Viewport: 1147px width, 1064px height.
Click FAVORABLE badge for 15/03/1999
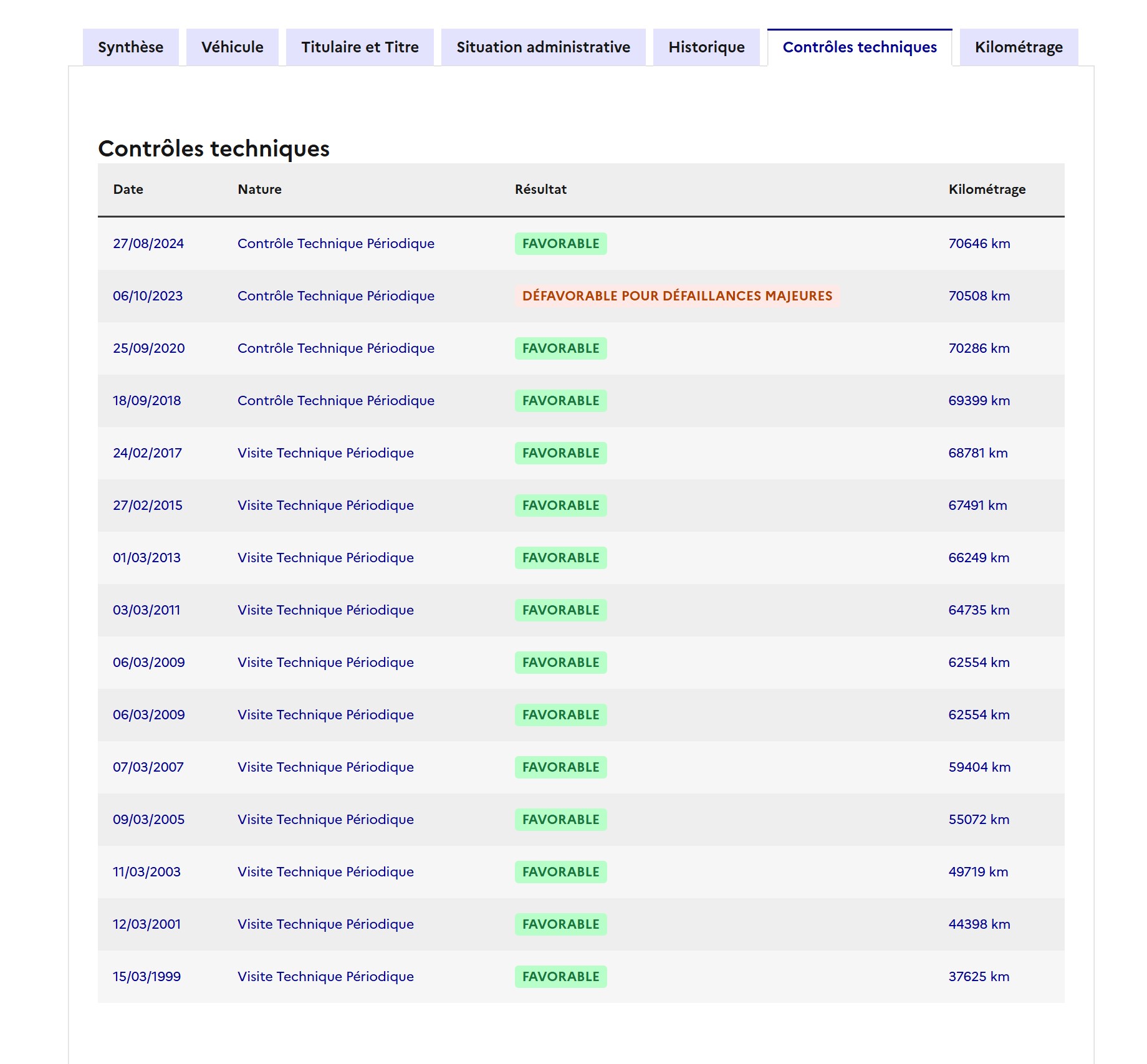coord(560,977)
